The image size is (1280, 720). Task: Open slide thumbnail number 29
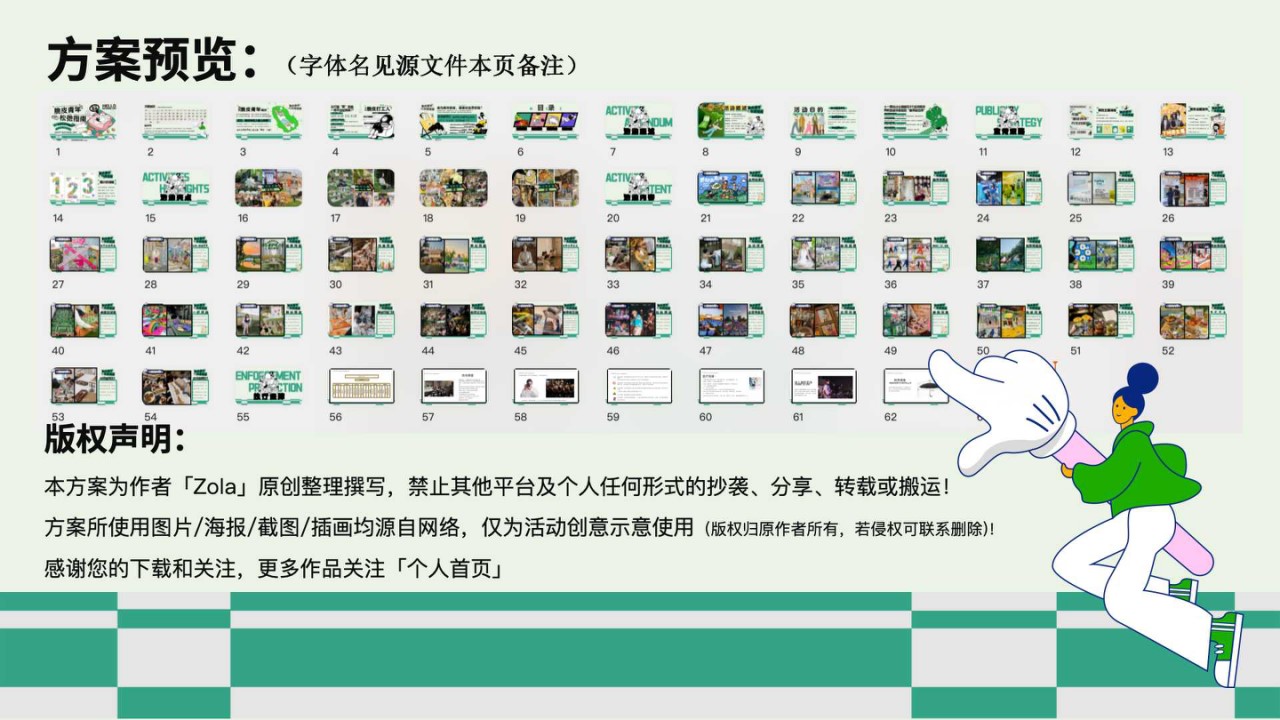(268, 254)
